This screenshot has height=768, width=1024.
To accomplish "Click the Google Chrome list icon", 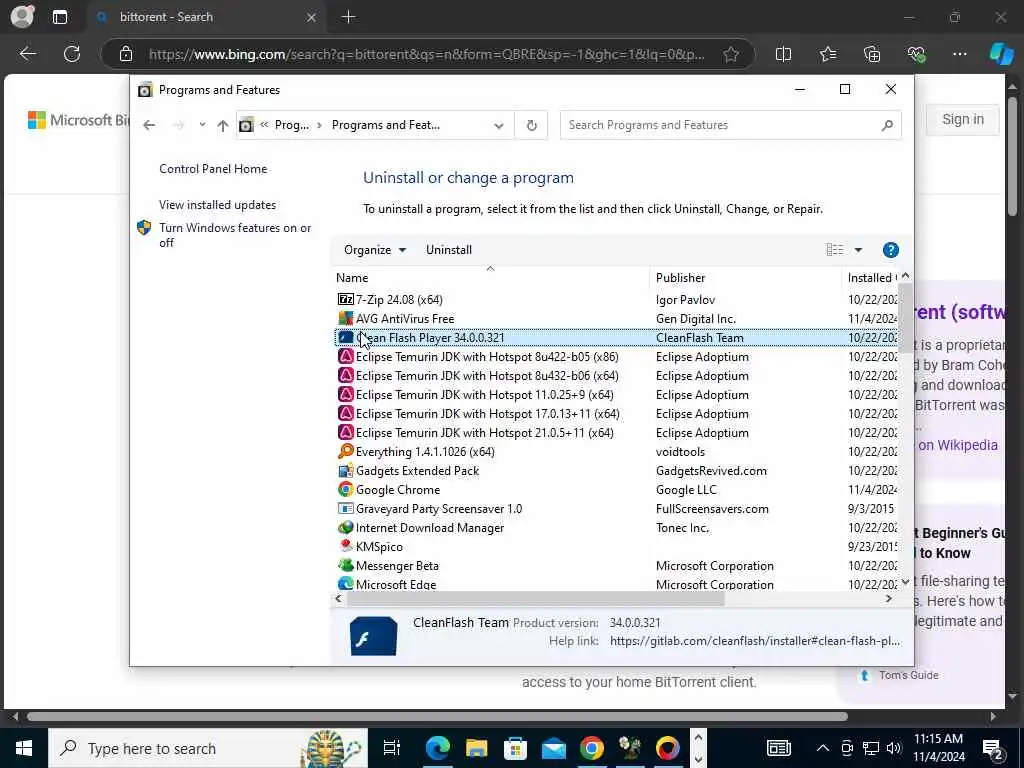I will click(345, 489).
